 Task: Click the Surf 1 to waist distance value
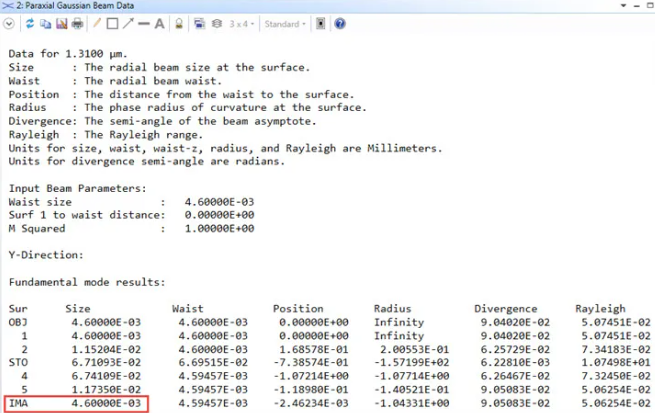tap(219, 215)
